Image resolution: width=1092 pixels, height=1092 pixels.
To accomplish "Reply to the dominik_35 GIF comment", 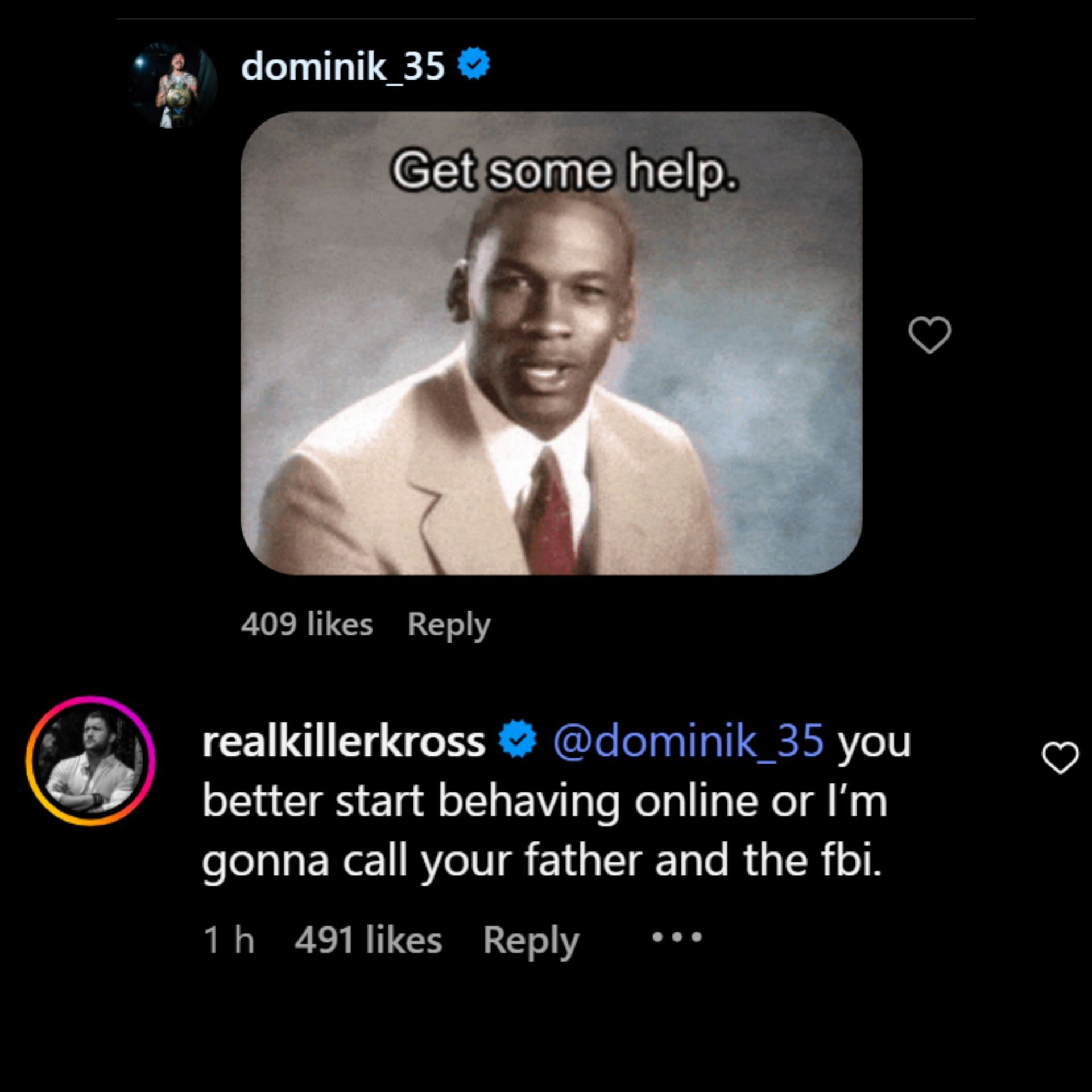I will (449, 624).
